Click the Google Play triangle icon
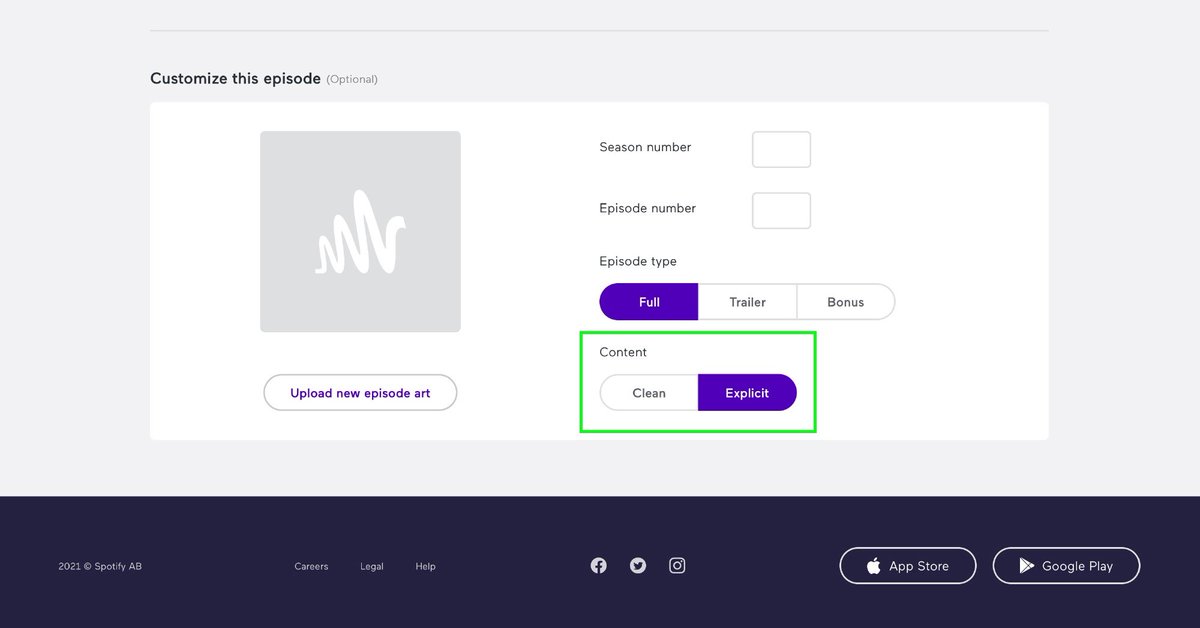The height and width of the screenshot is (628, 1200). coord(1026,565)
